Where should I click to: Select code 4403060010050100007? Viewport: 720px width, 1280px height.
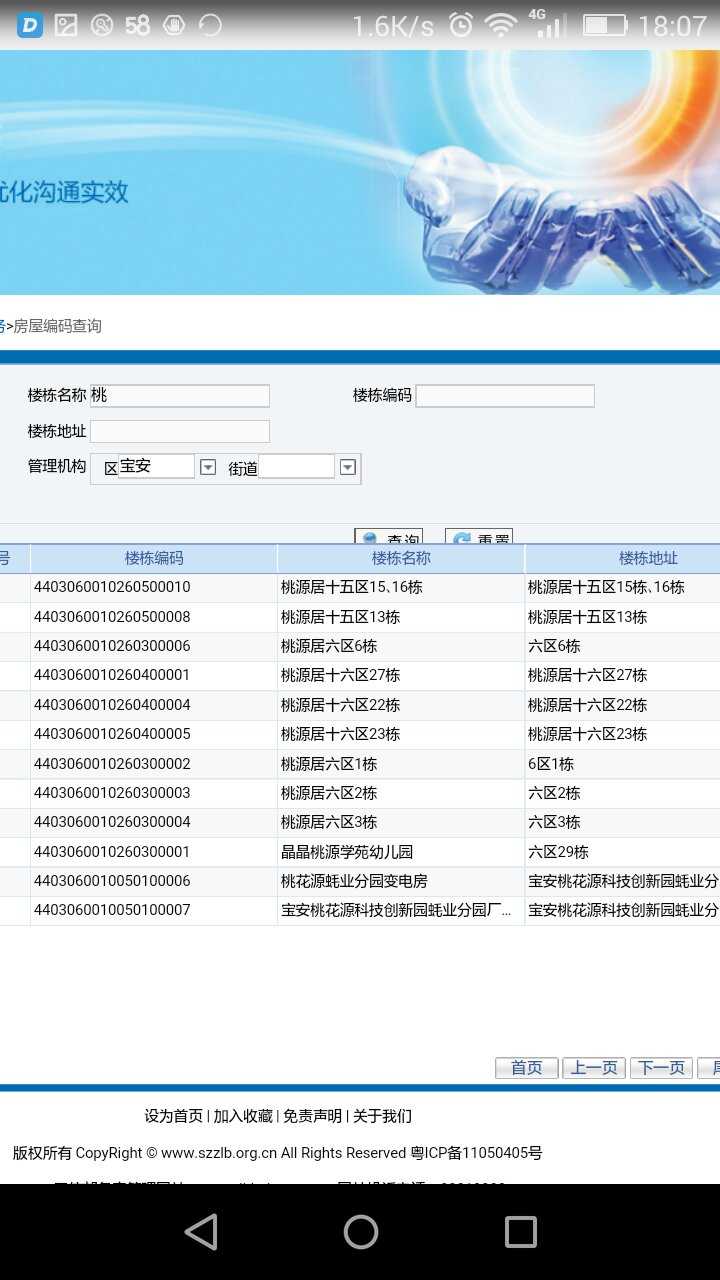pos(112,910)
